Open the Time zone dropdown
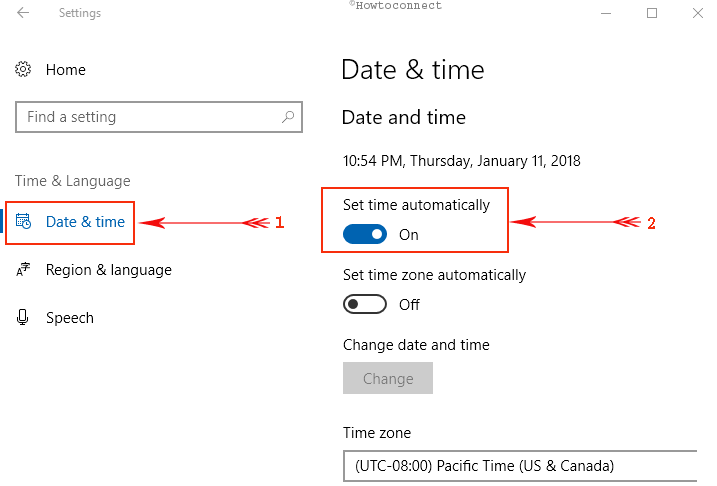 (x=520, y=466)
